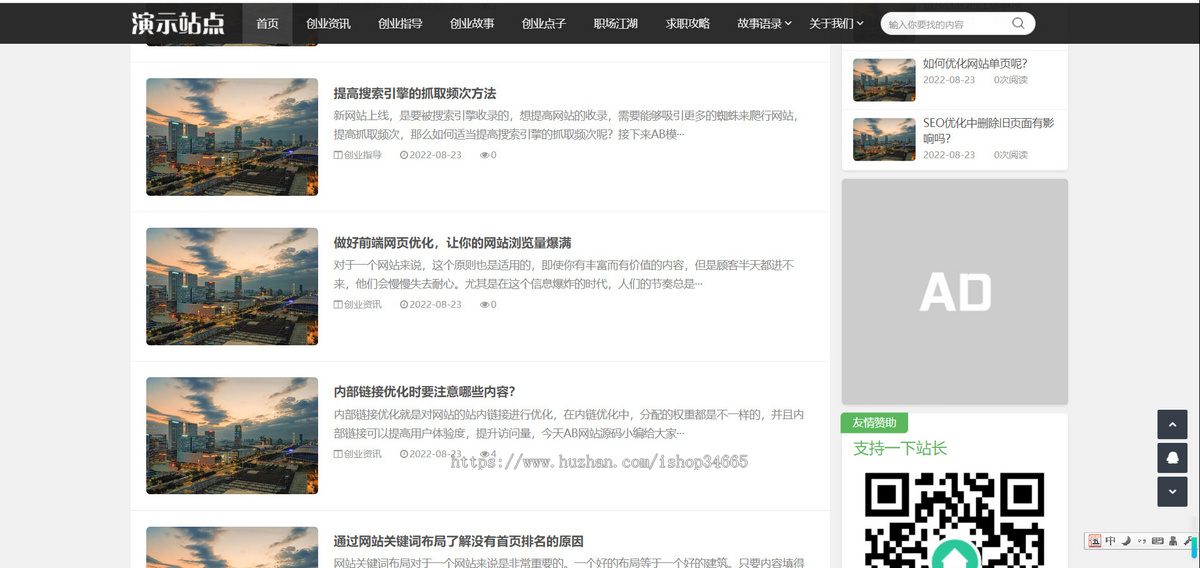Open sidebar article 如何优化网站单页呢?
Image resolution: width=1200 pixels, height=568 pixels.
coord(975,63)
